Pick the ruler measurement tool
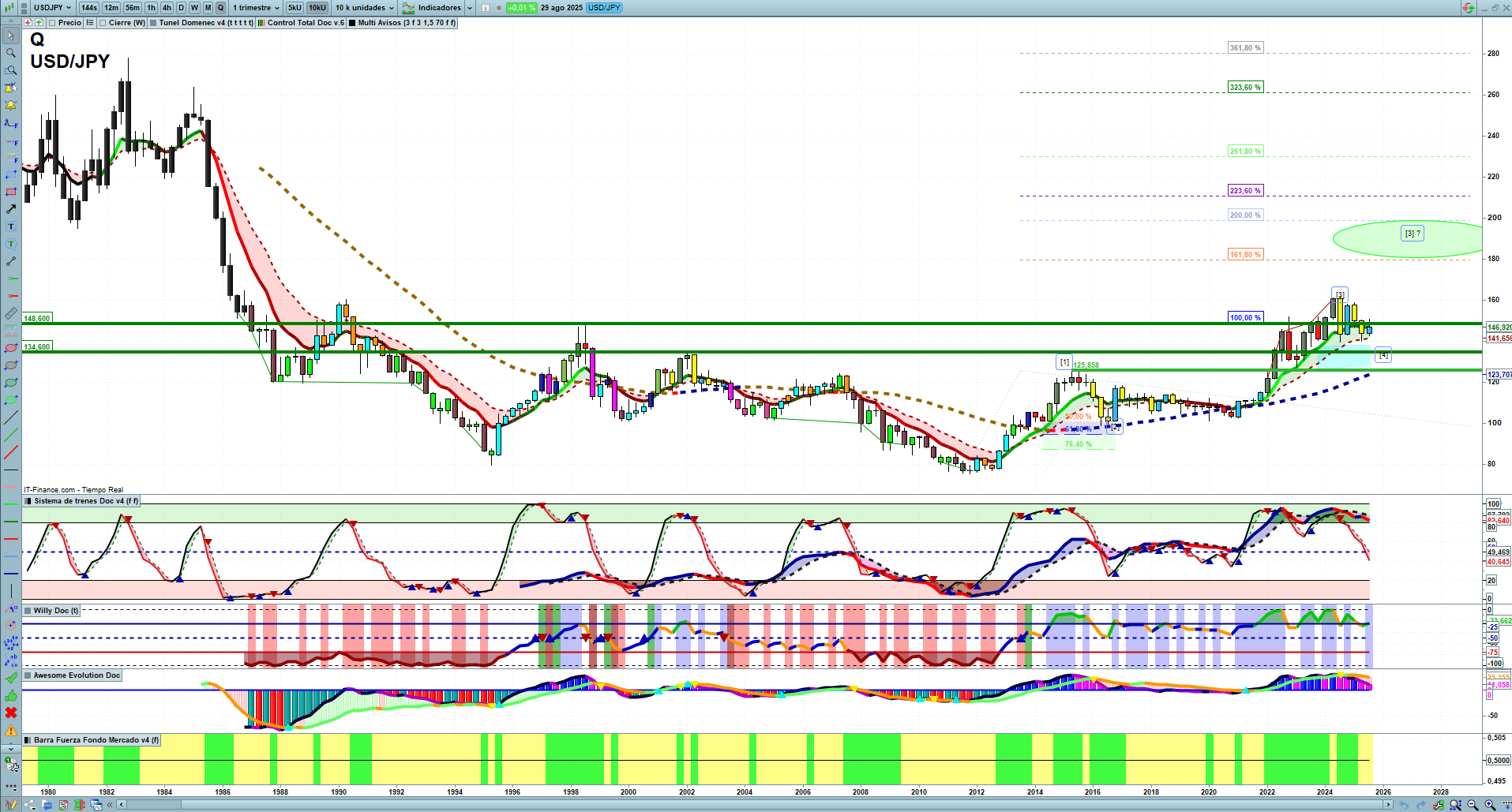This screenshot has width=1512, height=812. click(10, 313)
